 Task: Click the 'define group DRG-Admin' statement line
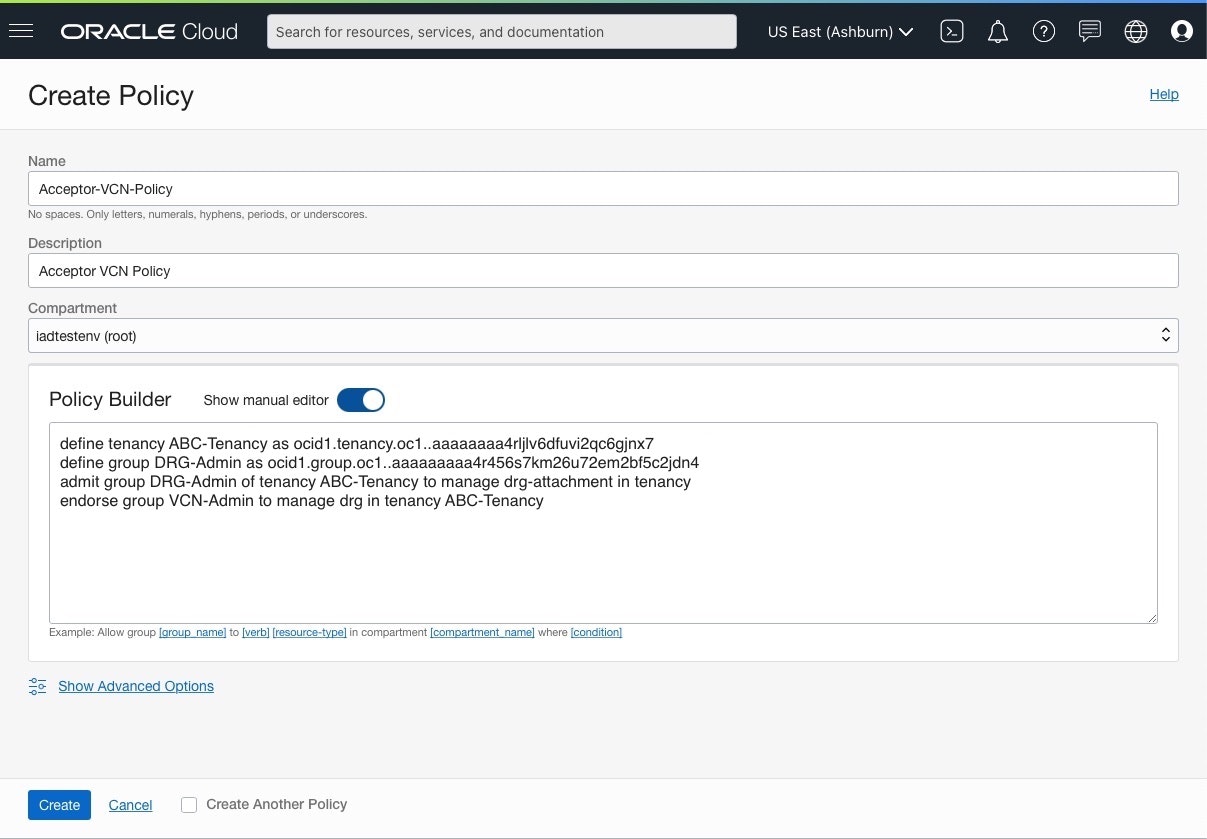click(379, 462)
